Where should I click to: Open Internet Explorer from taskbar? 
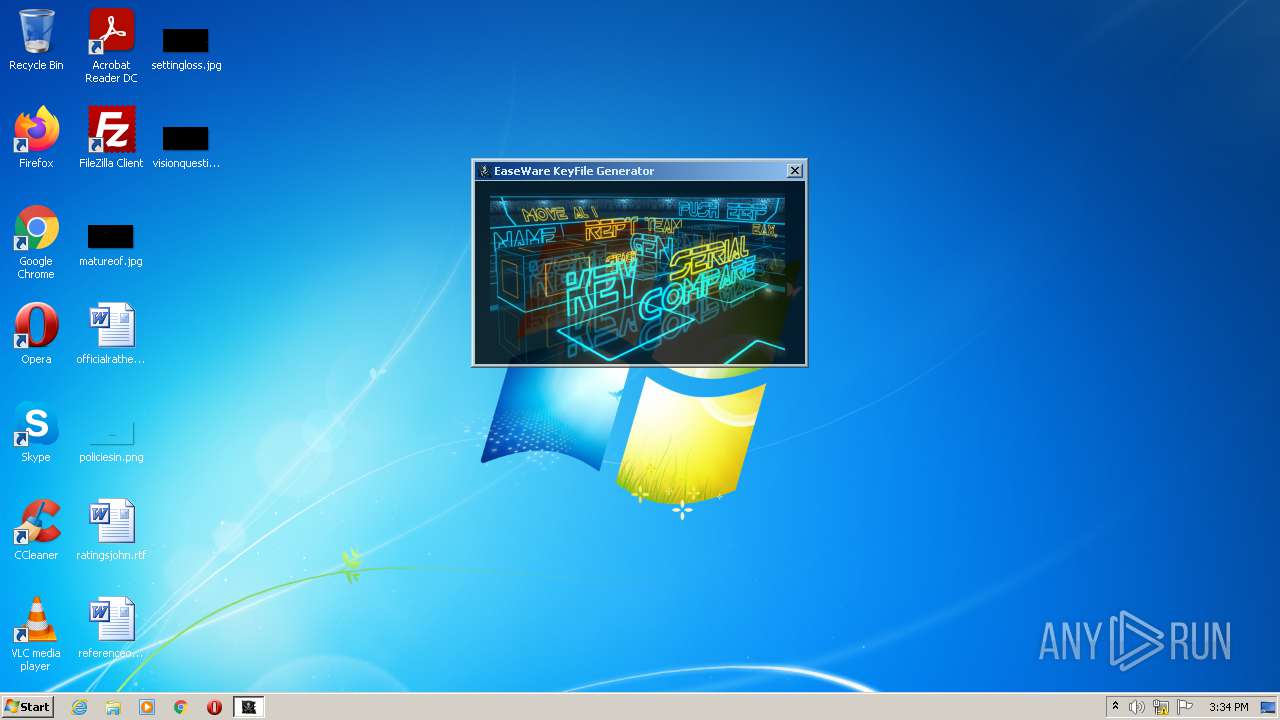79,707
